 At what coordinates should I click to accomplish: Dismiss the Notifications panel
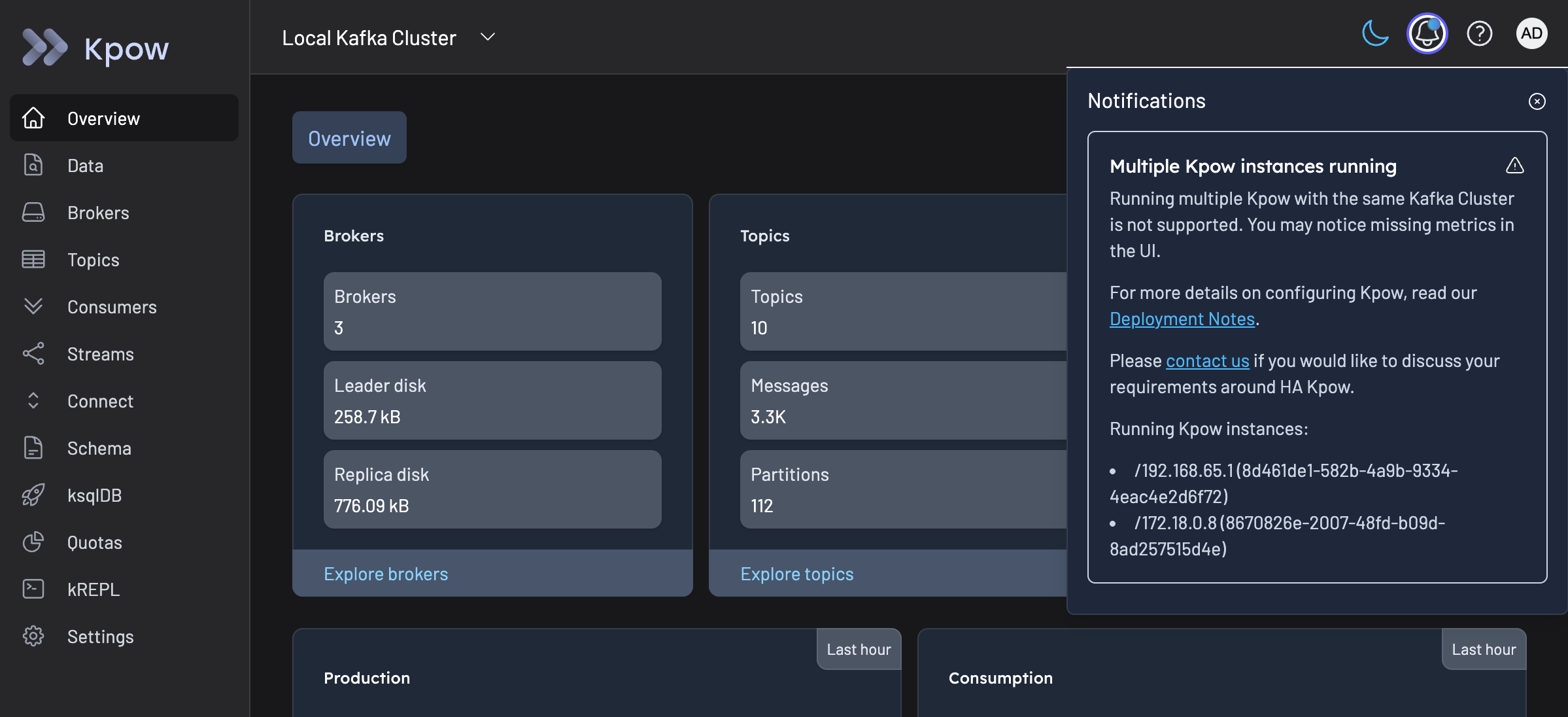tap(1537, 101)
